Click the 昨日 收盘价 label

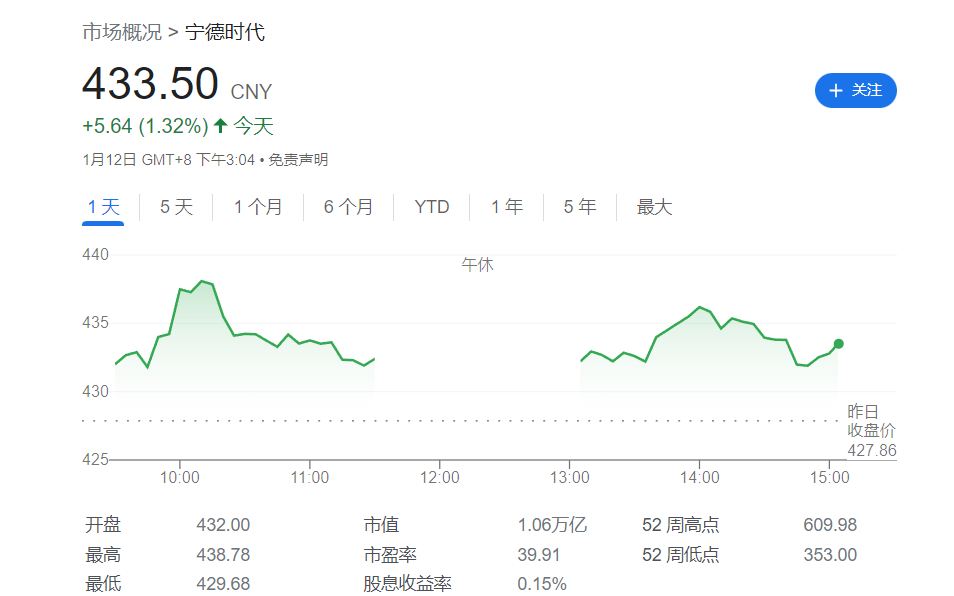pyautogui.click(x=871, y=421)
